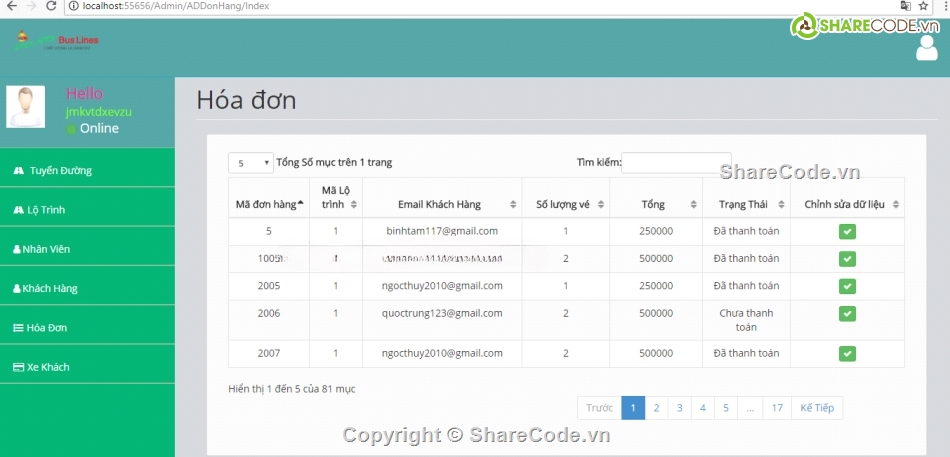Open Xe Khách in sidebar
This screenshot has width=950, height=457.
click(87, 367)
